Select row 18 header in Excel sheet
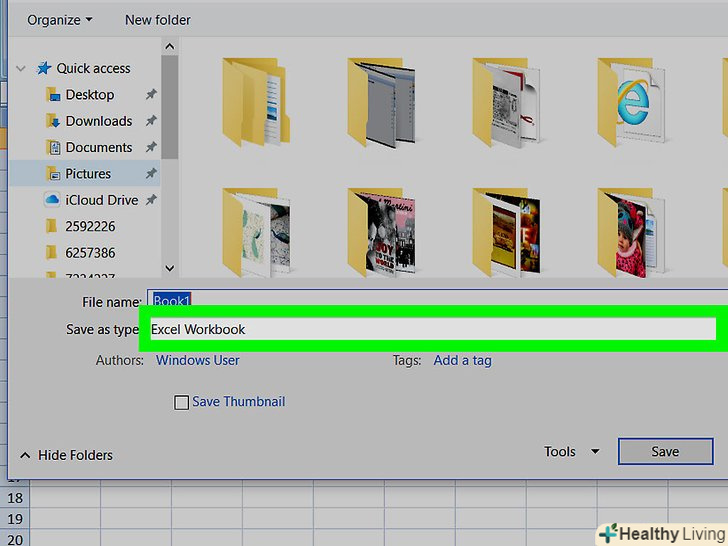Screen dimensions: 728x546 [x=15, y=498]
